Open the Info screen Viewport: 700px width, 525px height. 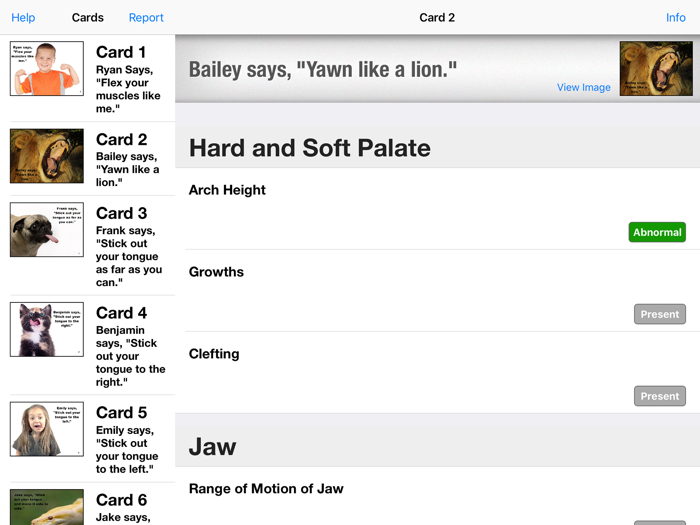(x=676, y=18)
